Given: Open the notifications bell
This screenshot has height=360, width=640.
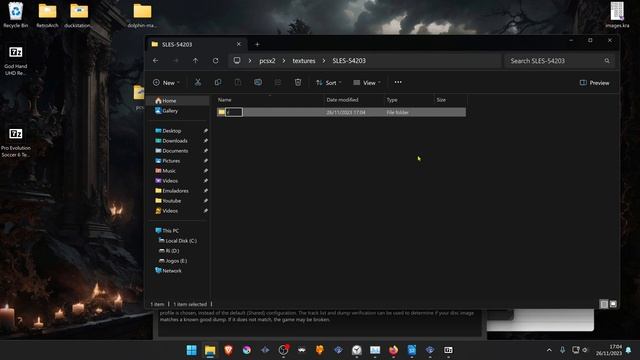Looking at the screenshot, I should click(629, 350).
